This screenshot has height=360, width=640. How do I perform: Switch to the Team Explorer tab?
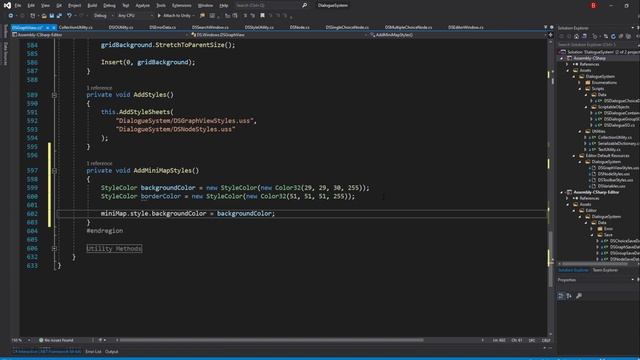pos(605,270)
